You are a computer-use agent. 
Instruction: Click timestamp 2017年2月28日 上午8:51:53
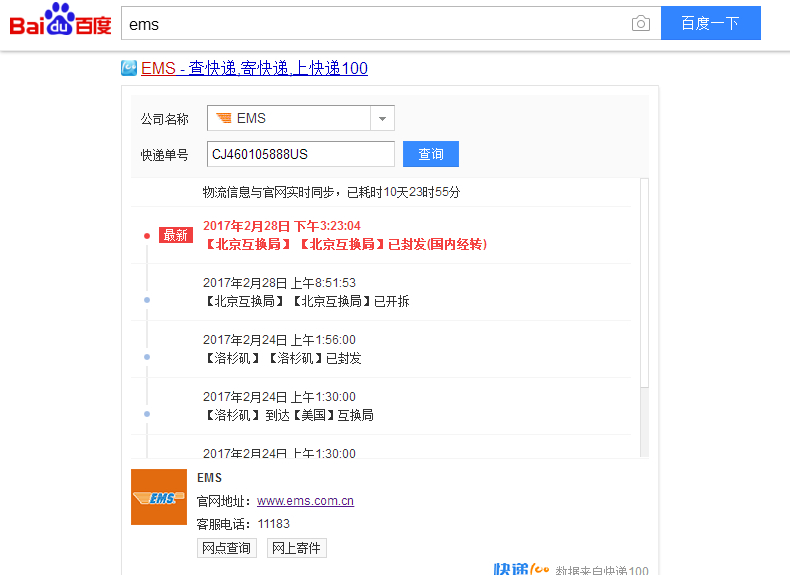coord(279,283)
